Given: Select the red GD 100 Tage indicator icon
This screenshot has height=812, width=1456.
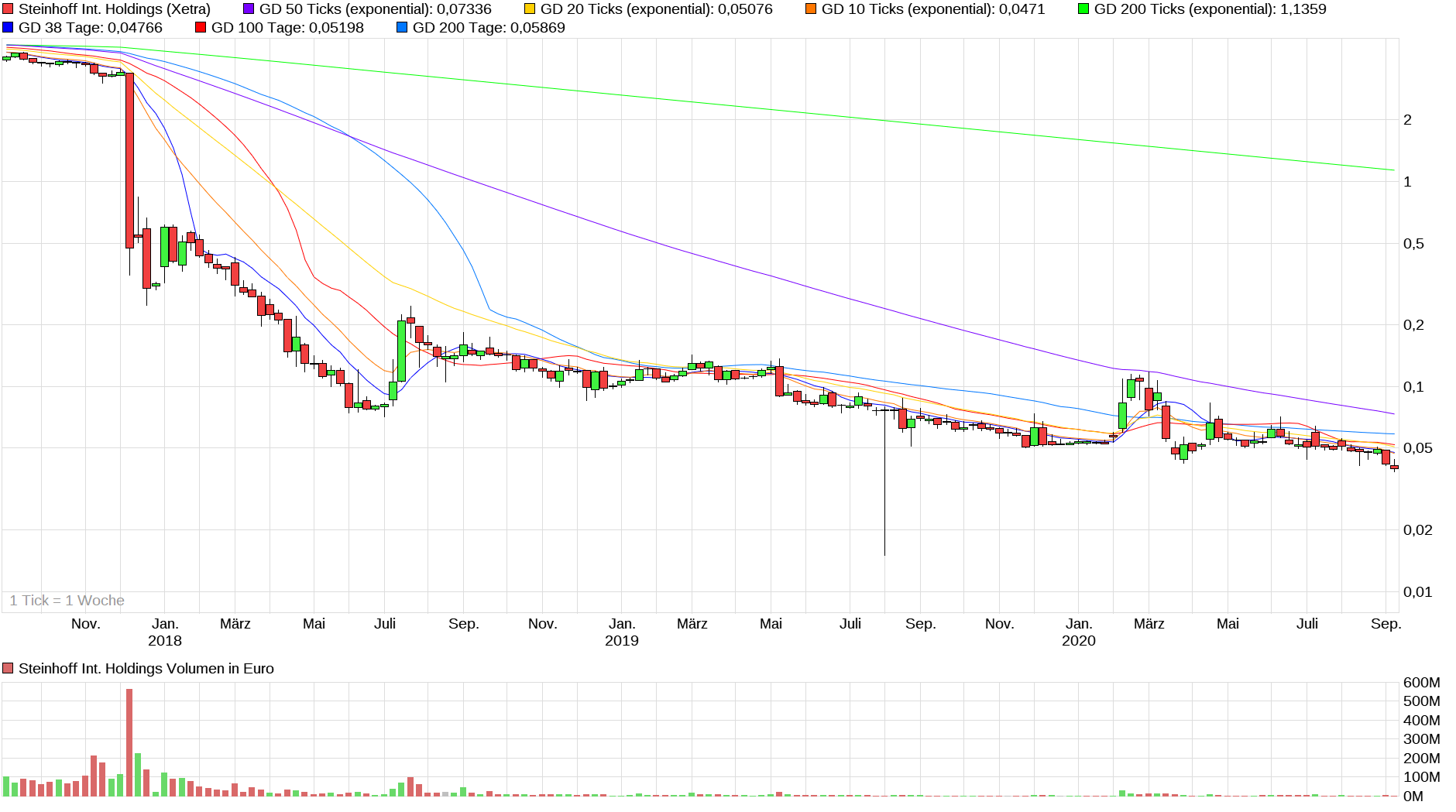Looking at the screenshot, I should pyautogui.click(x=200, y=27).
